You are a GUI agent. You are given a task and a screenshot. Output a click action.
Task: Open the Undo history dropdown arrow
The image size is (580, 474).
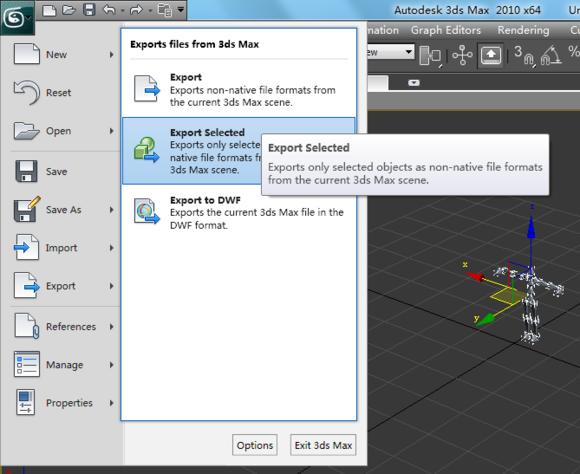(x=122, y=10)
